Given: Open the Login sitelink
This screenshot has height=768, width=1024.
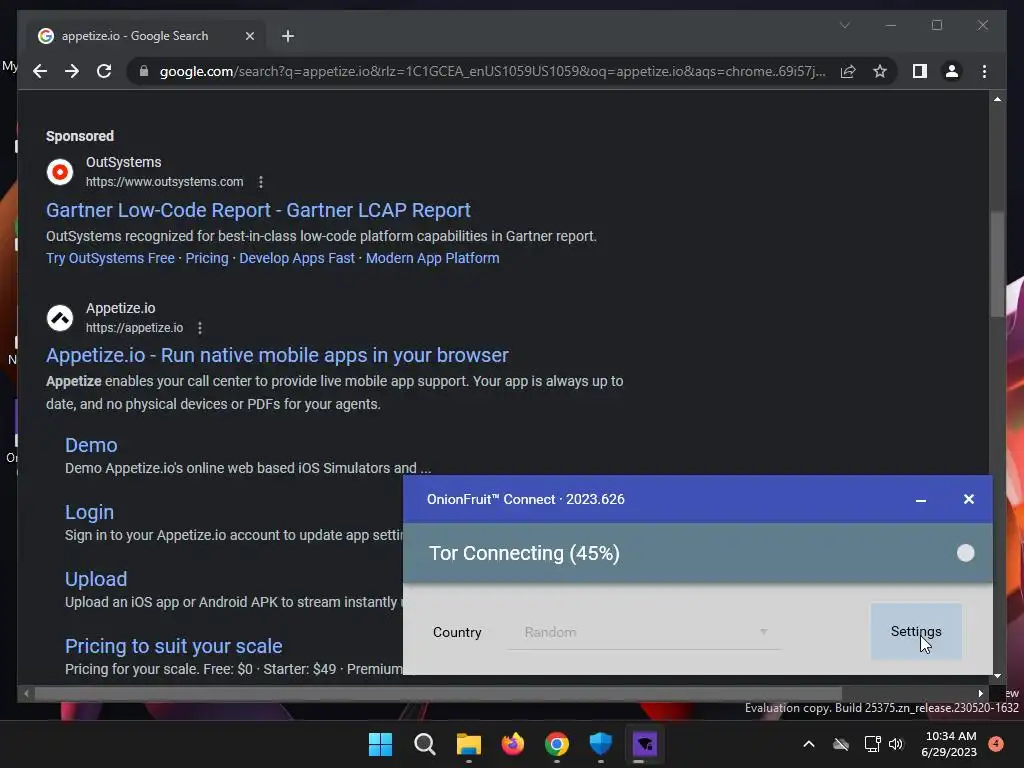Looking at the screenshot, I should point(89,513).
